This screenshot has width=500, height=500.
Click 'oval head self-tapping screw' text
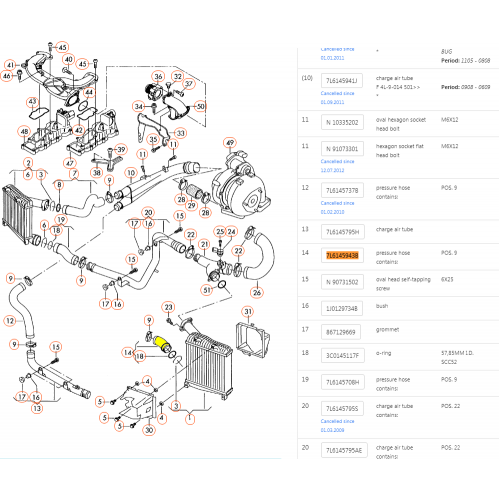(403, 284)
